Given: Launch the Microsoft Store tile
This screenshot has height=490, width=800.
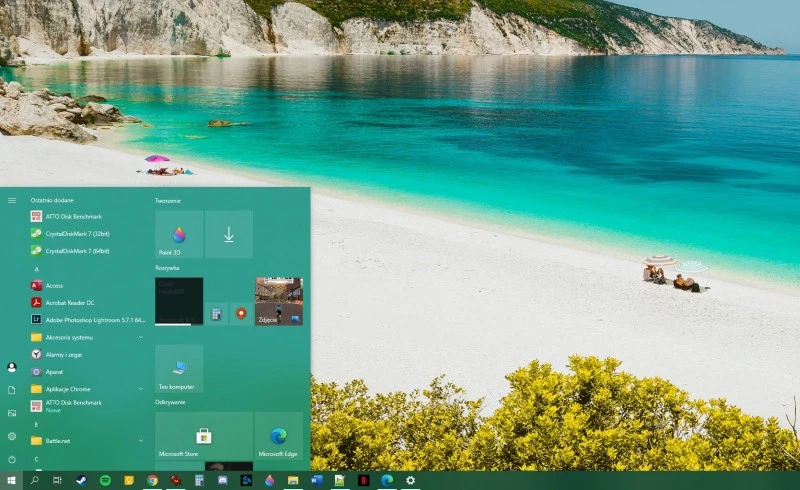Looking at the screenshot, I should coord(204,436).
